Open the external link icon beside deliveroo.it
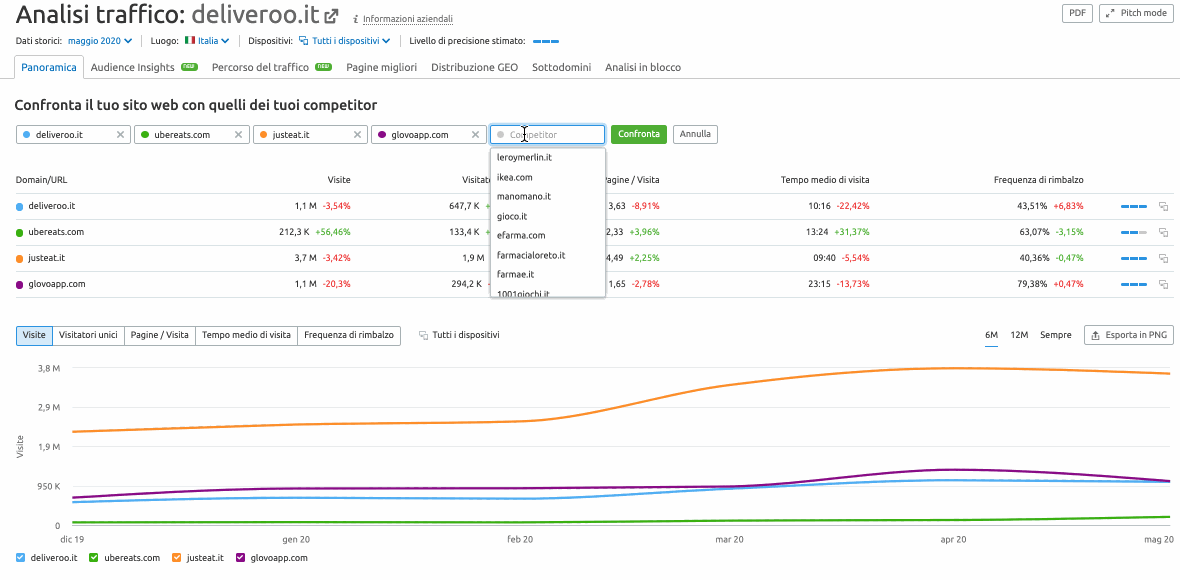1180x580 pixels. coord(330,16)
